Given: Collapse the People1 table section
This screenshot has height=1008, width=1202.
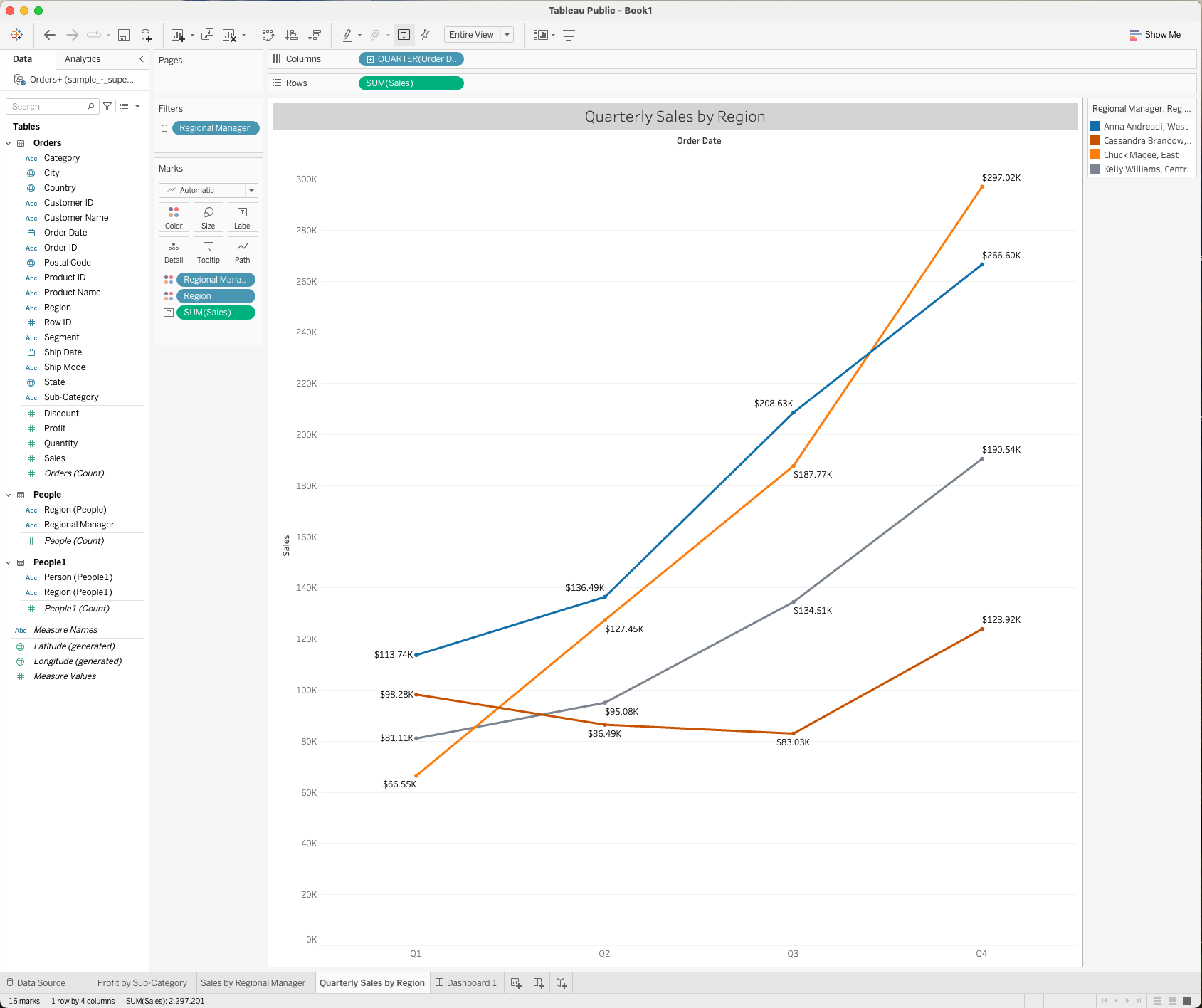Looking at the screenshot, I should (8, 562).
